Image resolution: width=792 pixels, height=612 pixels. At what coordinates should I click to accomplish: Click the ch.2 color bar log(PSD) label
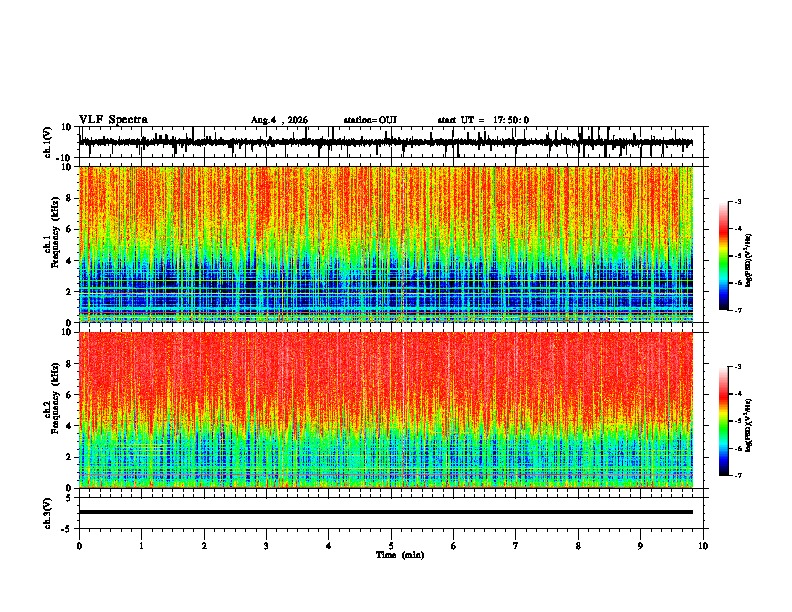[x=748, y=425]
